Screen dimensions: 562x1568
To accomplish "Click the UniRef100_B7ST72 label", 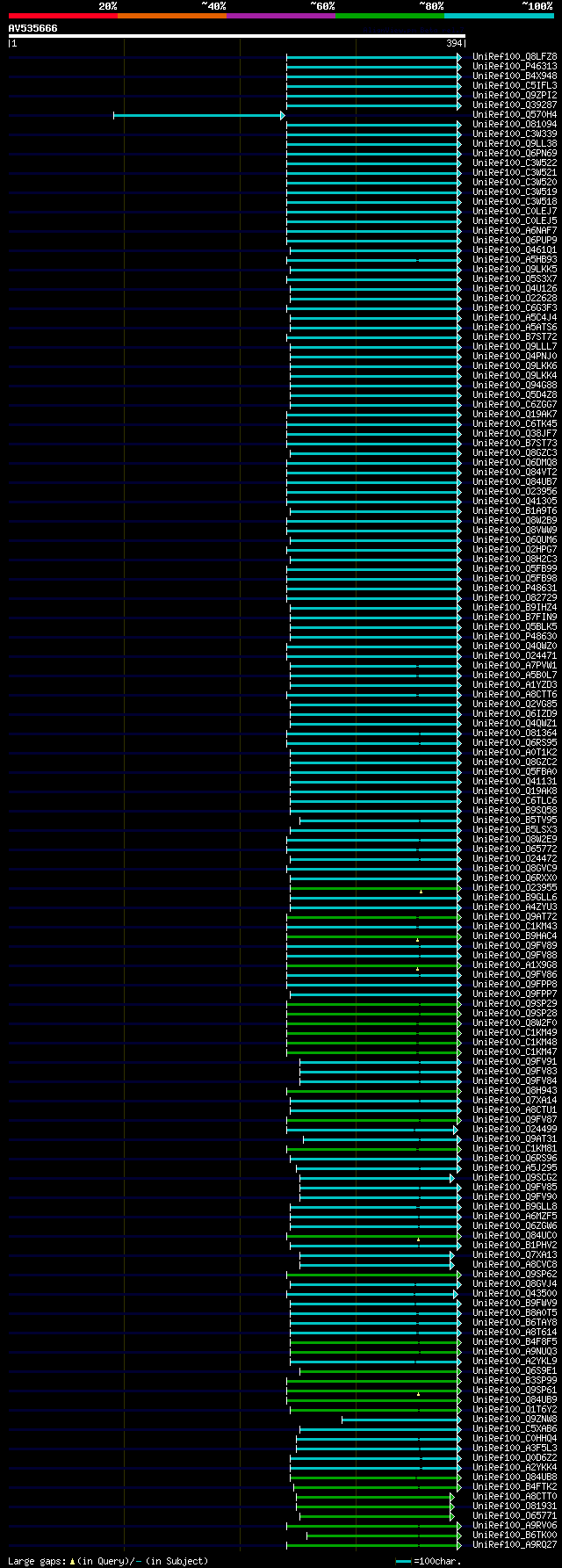I will [515, 336].
